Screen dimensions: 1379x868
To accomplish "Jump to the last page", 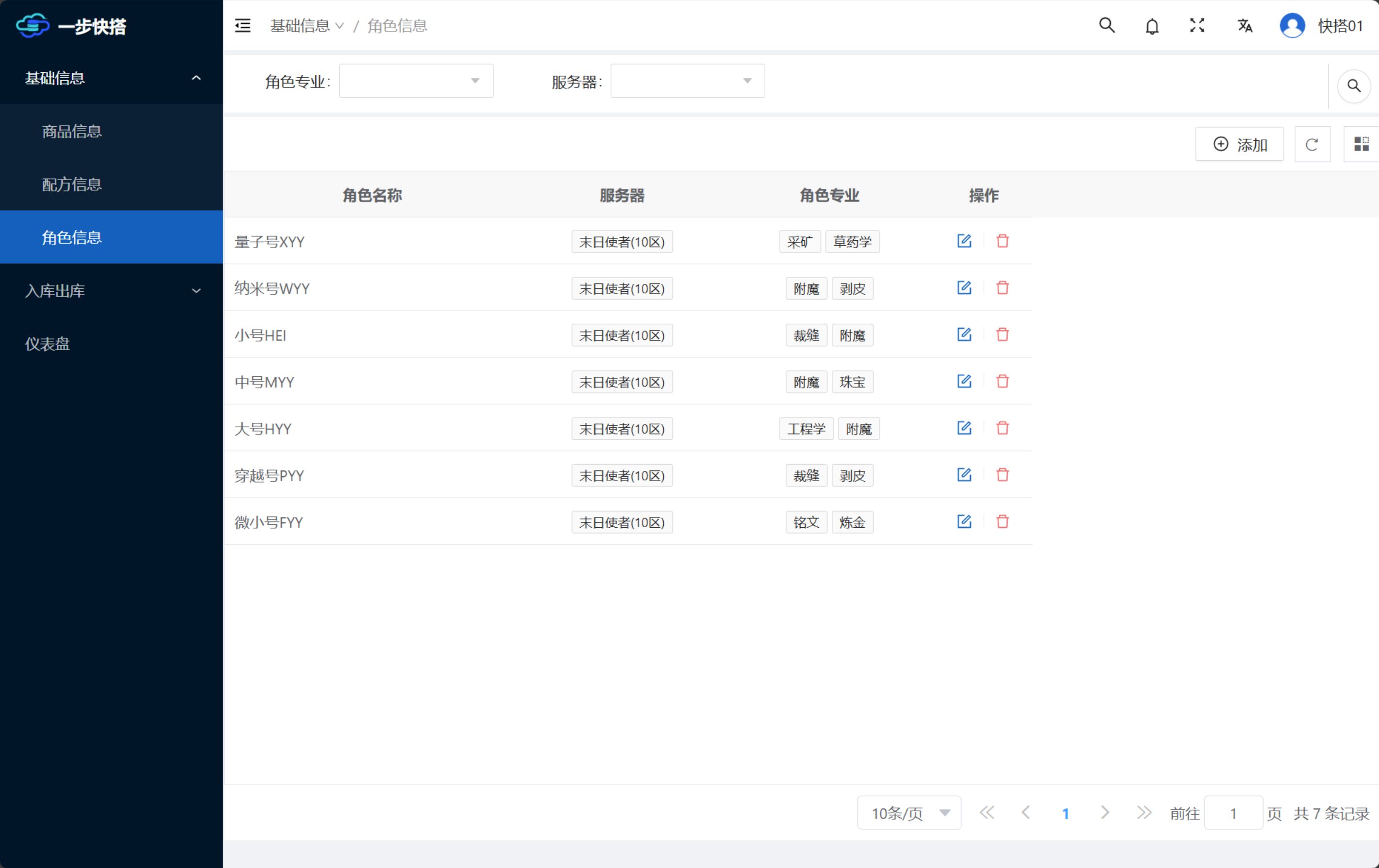I will (1144, 813).
